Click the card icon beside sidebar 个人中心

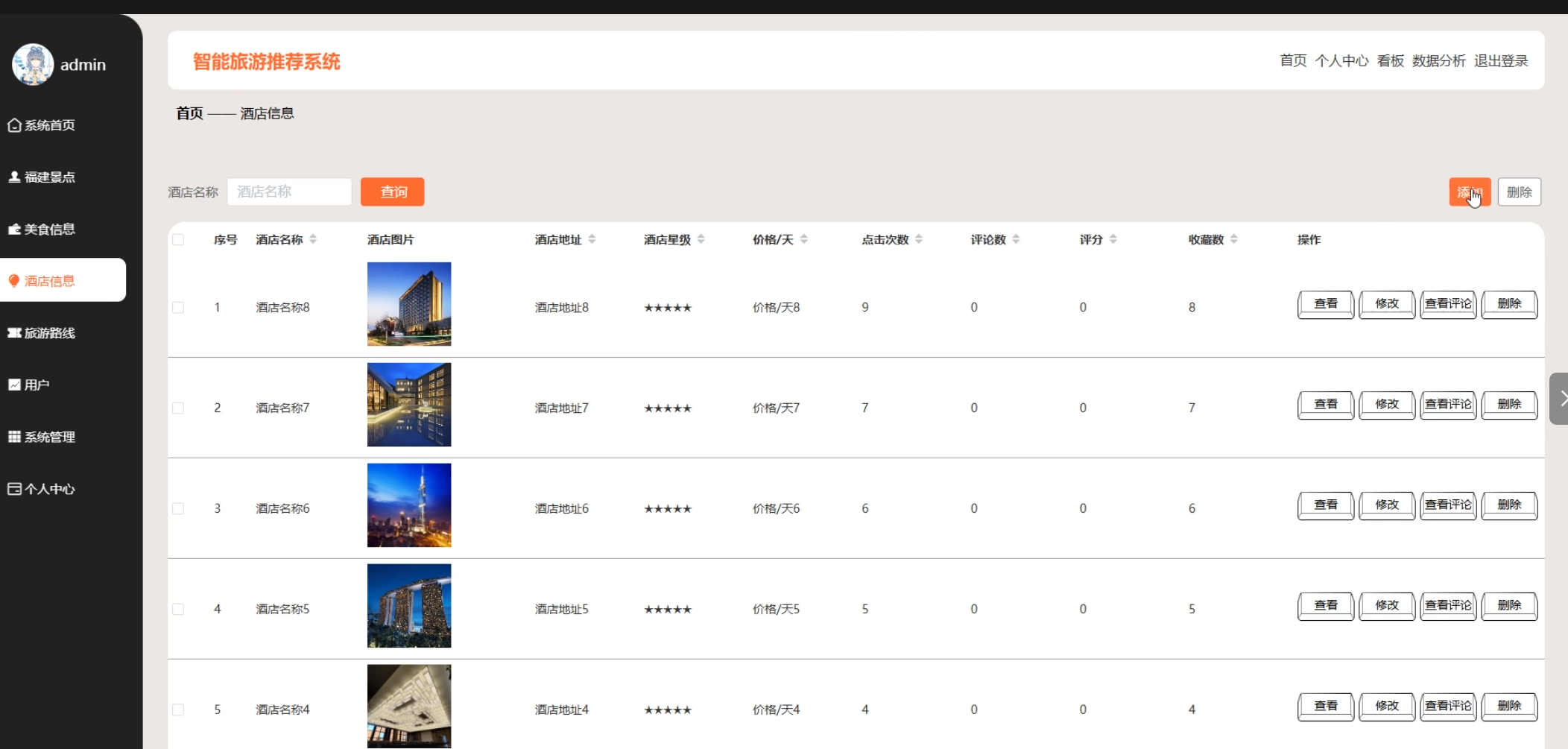click(x=14, y=489)
